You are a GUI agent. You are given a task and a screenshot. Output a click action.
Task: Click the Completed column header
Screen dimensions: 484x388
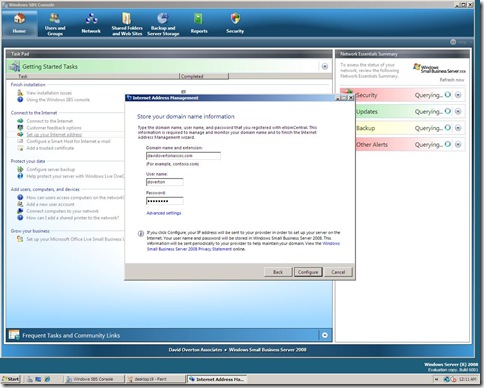pos(204,76)
